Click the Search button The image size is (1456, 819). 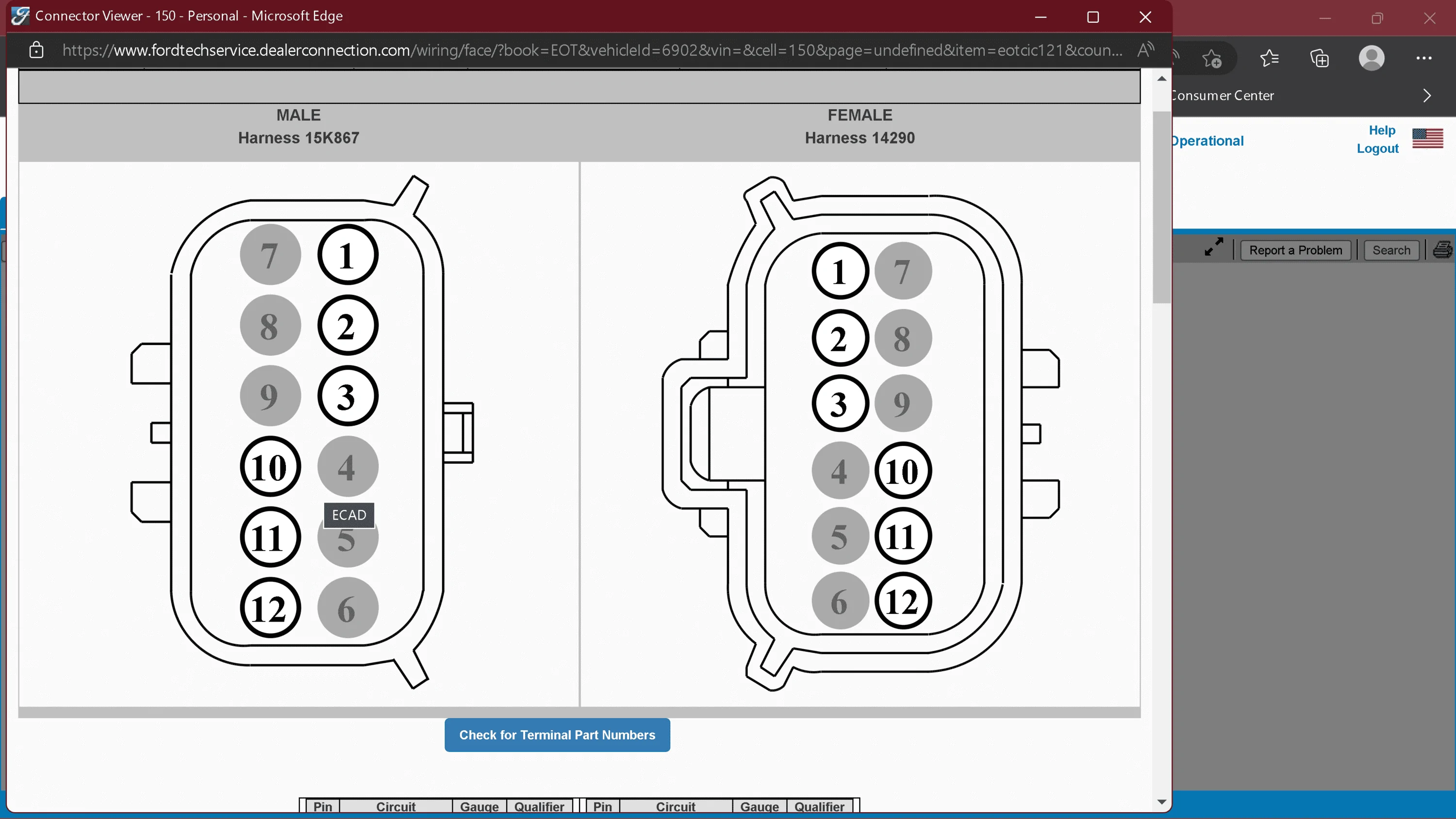coord(1391,250)
